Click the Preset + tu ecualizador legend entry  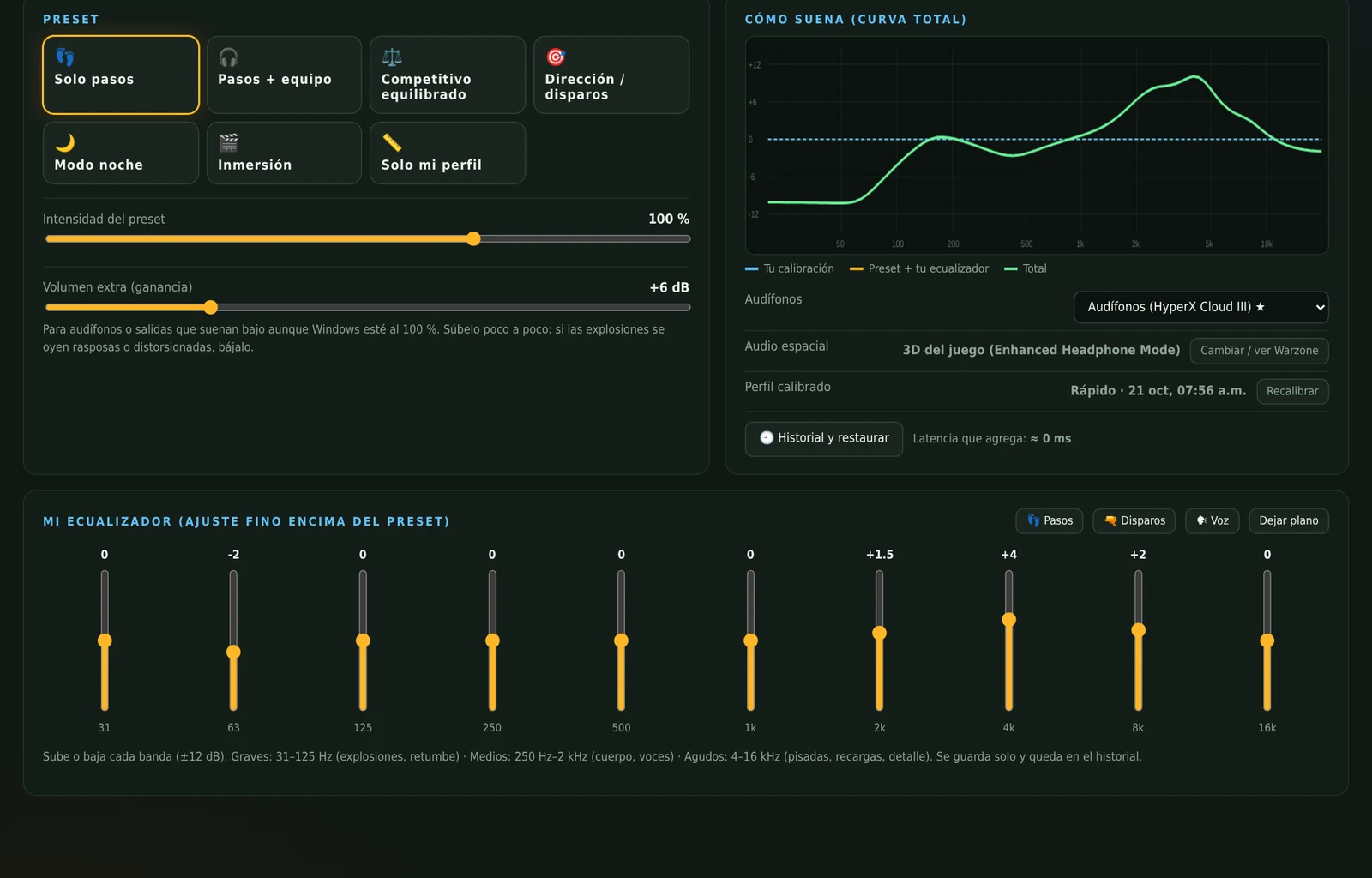click(x=919, y=268)
